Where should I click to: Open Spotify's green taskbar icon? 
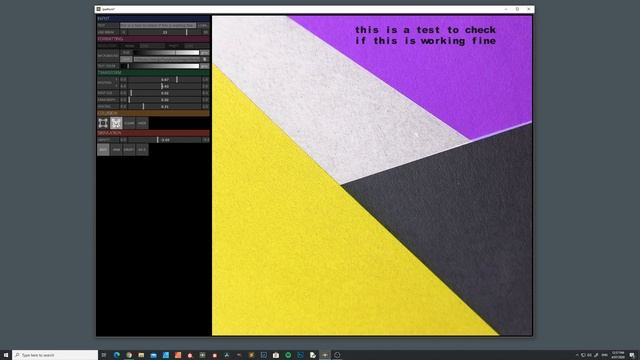tap(288, 355)
